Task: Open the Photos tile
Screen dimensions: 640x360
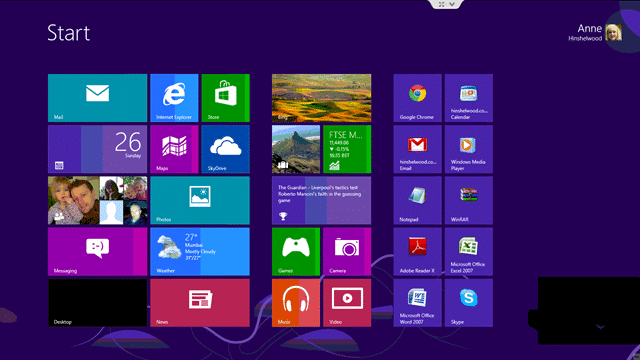Action: point(200,200)
